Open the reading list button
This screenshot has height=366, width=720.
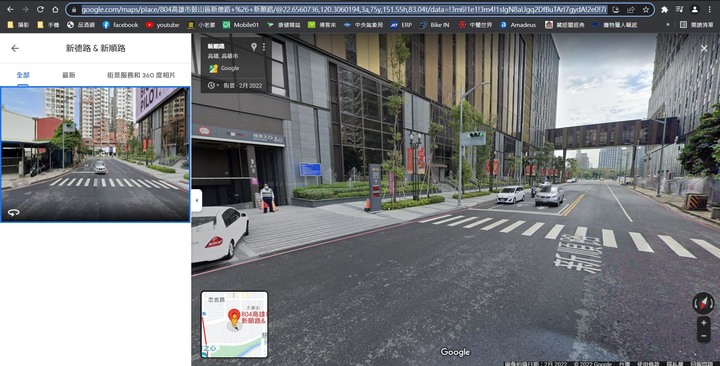(x=697, y=25)
